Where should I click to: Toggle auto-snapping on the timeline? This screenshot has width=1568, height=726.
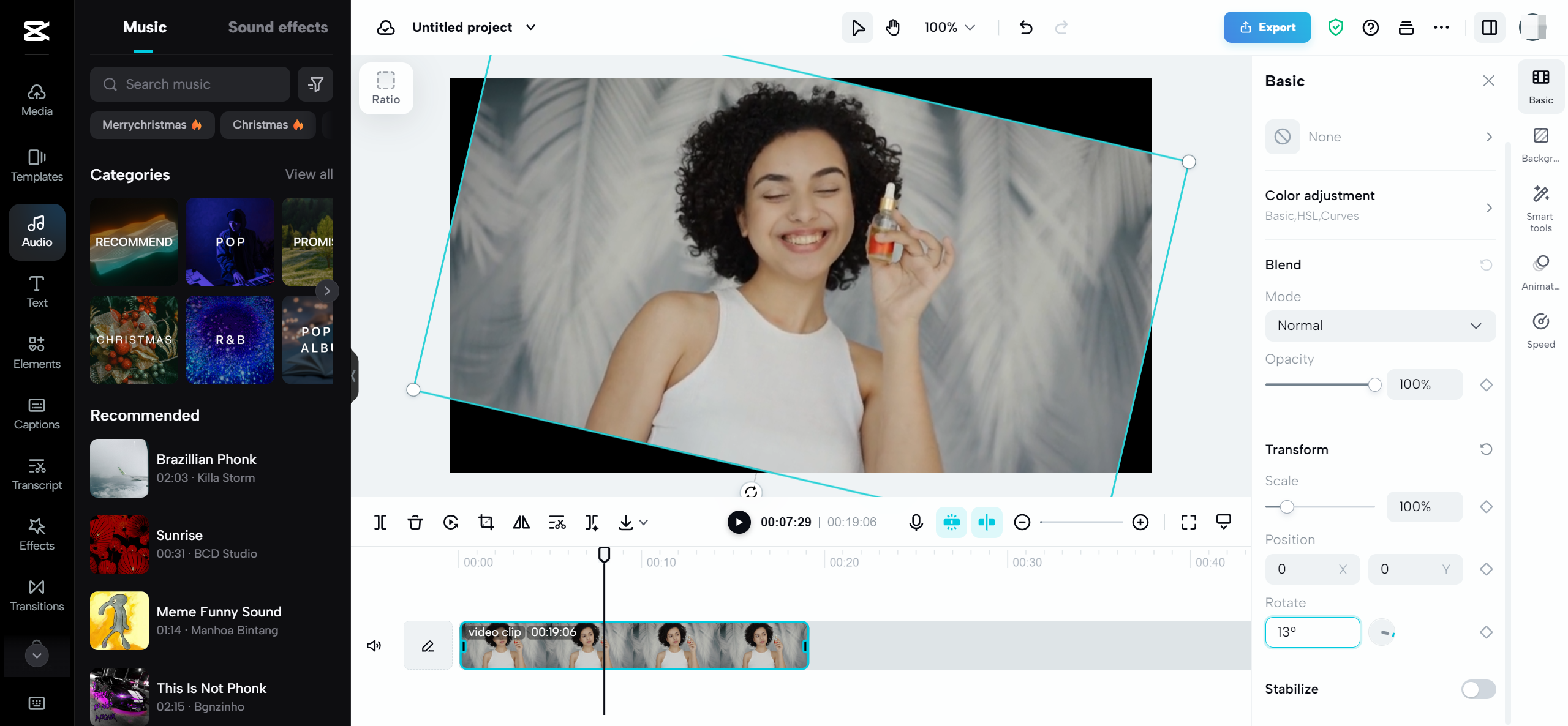tap(988, 522)
